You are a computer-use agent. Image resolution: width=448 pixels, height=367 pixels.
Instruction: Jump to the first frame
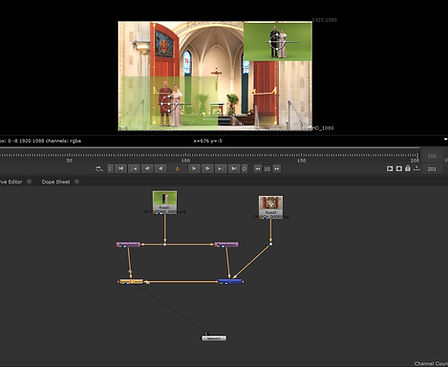click(x=121, y=169)
